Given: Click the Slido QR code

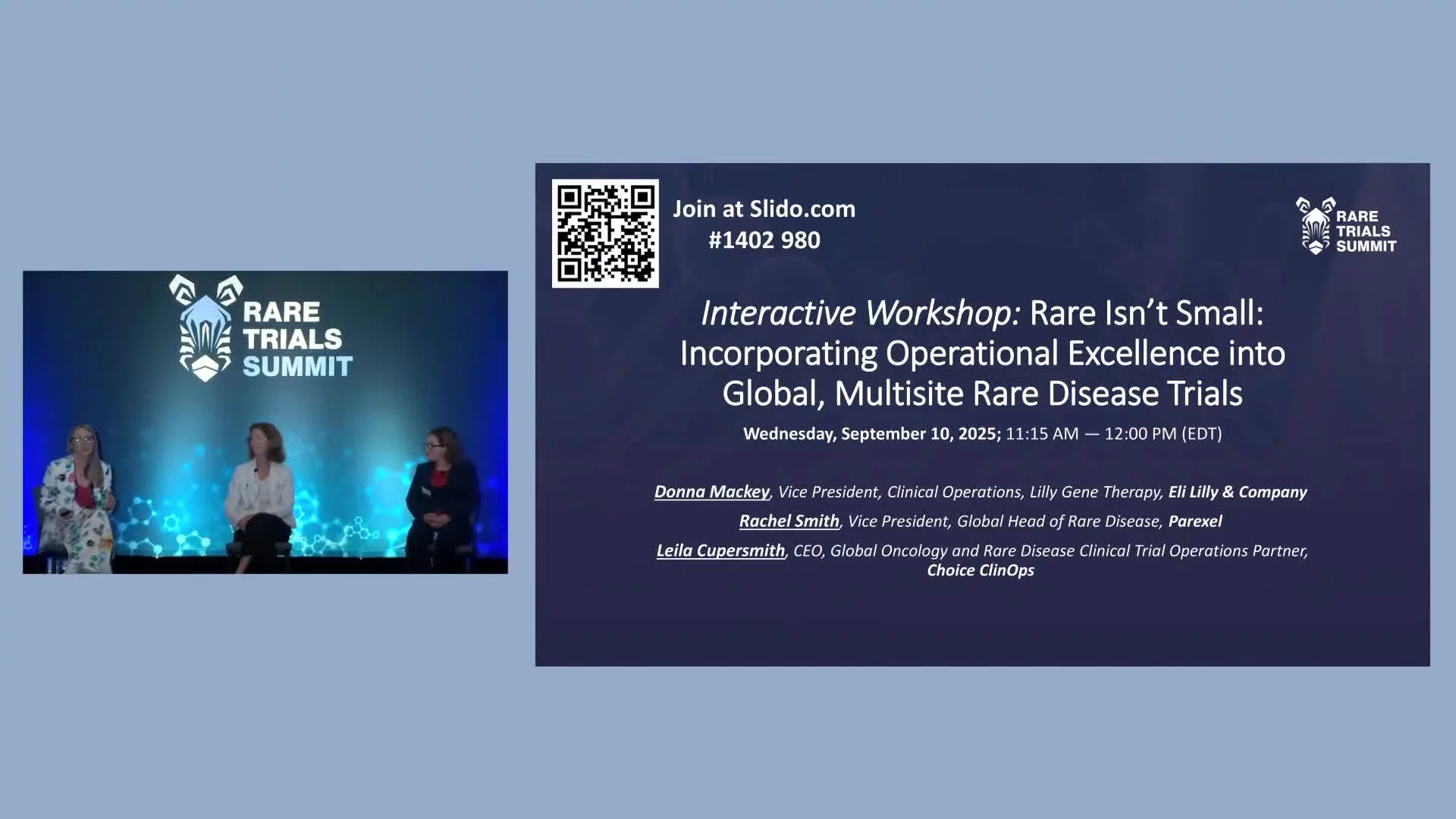Looking at the screenshot, I should (605, 234).
